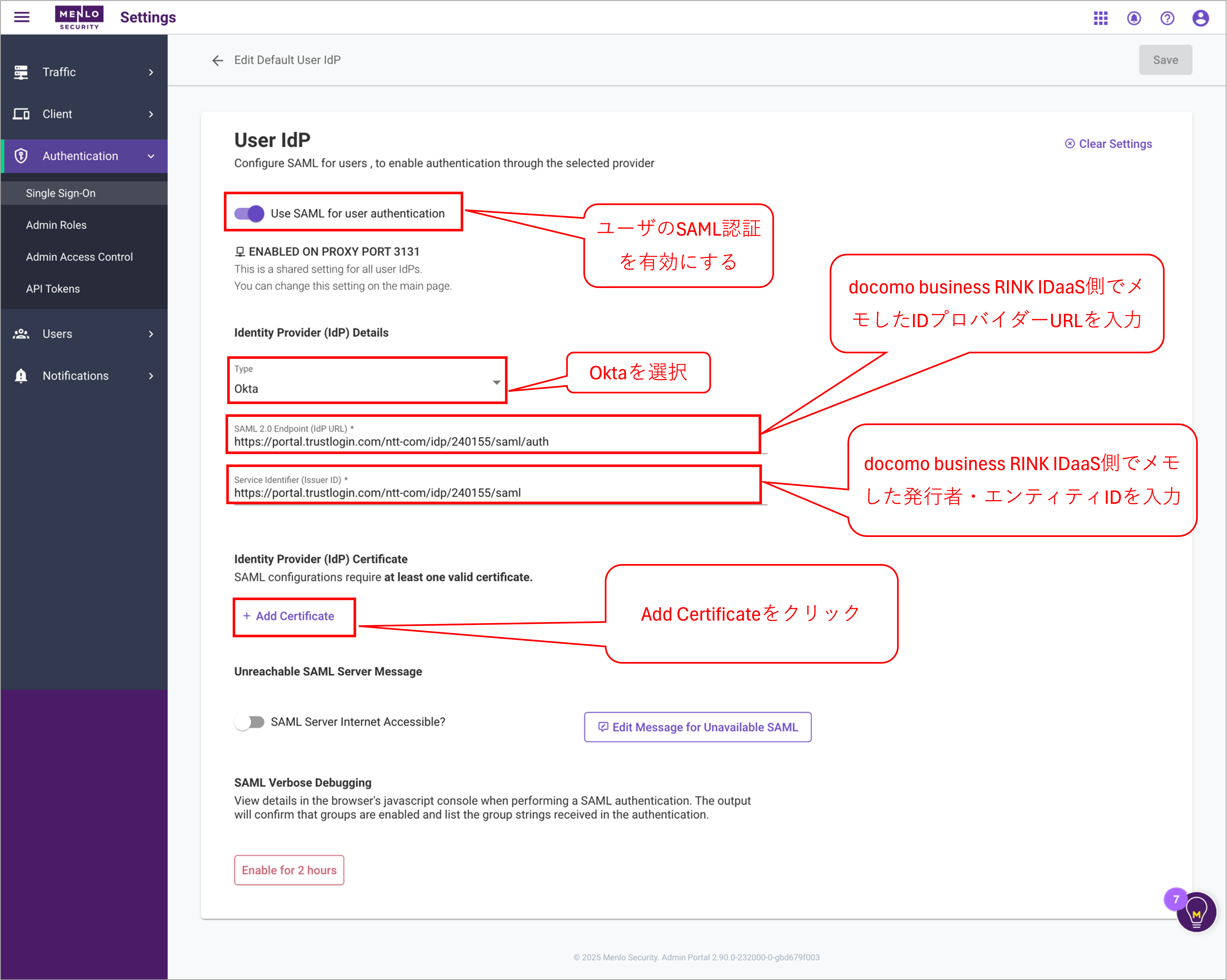
Task: Click the Authentication shield icon
Action: tap(21, 156)
